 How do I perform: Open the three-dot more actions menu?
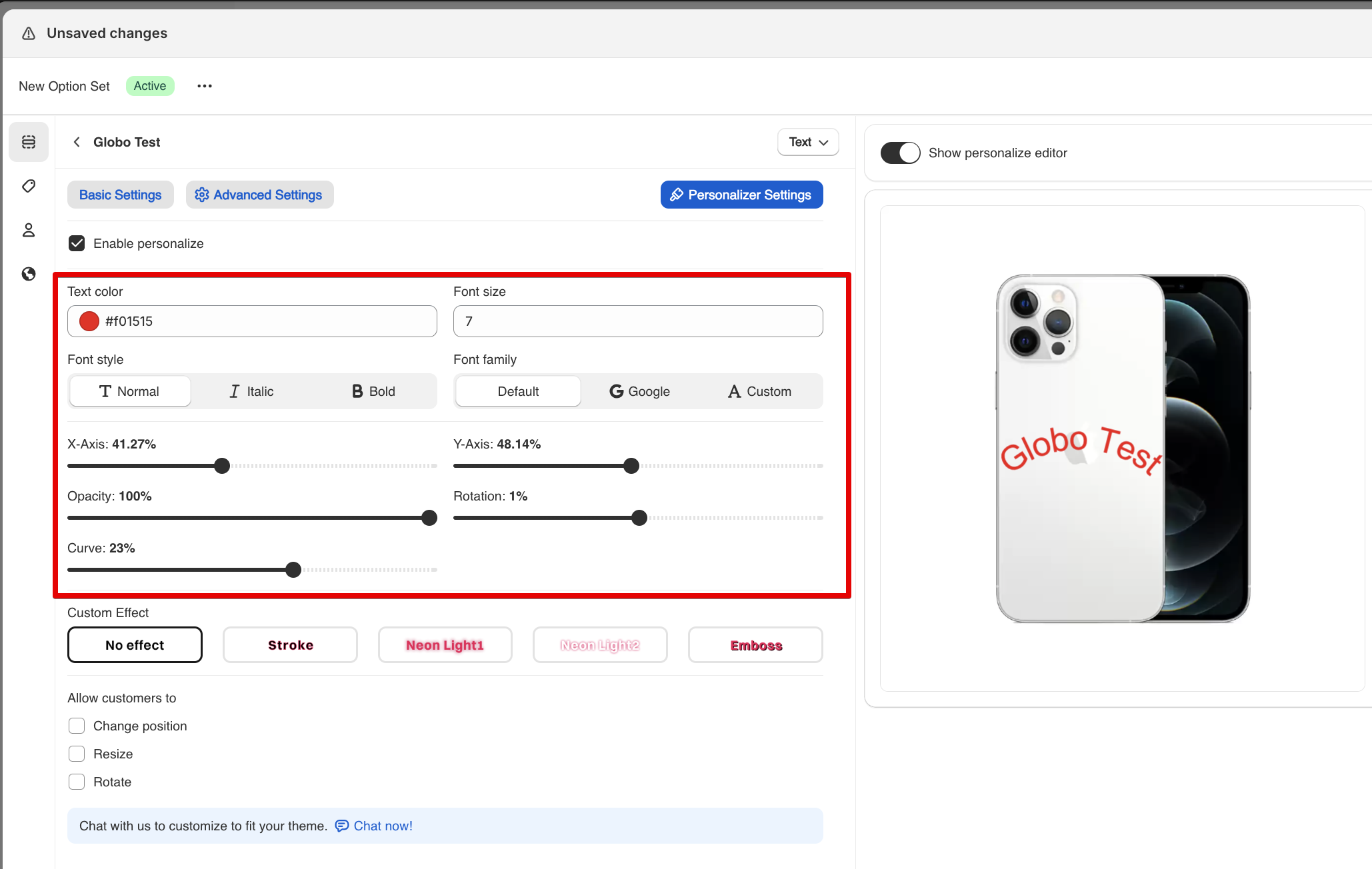click(205, 86)
